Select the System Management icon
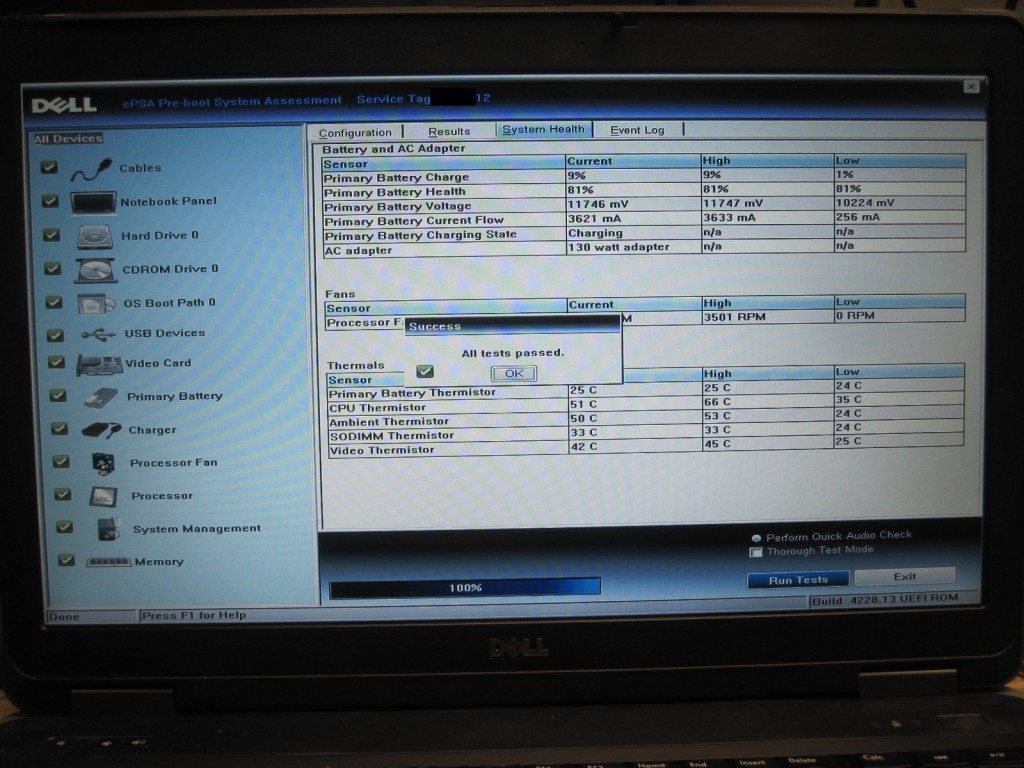 click(x=108, y=529)
